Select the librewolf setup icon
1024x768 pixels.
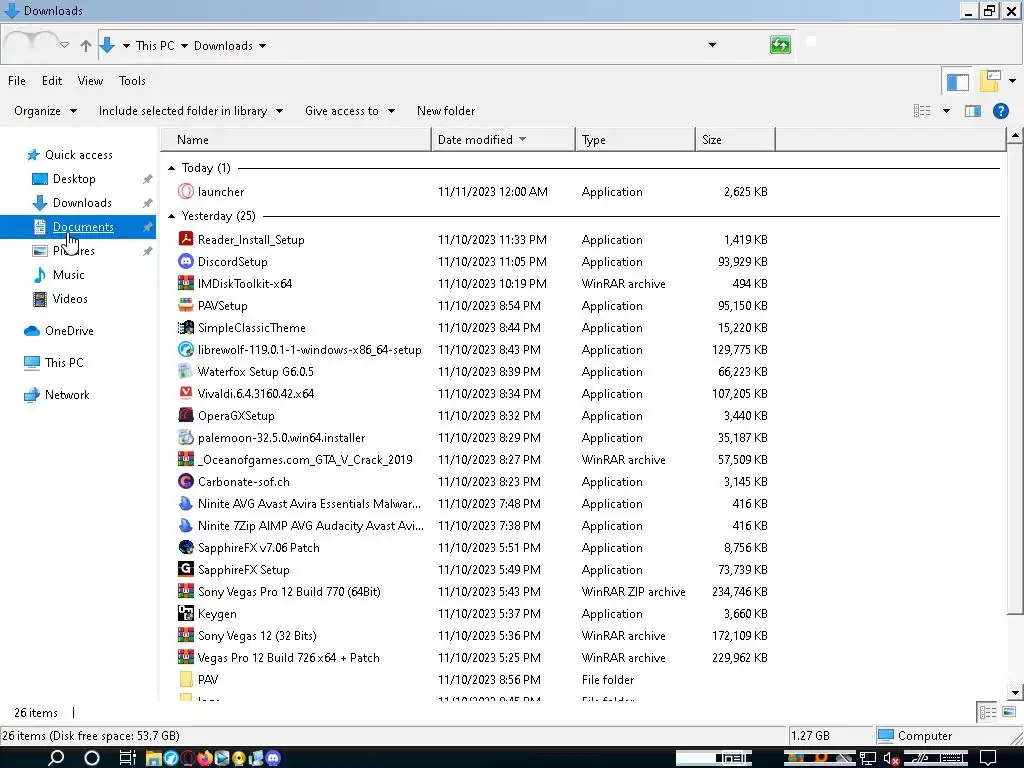click(x=186, y=349)
